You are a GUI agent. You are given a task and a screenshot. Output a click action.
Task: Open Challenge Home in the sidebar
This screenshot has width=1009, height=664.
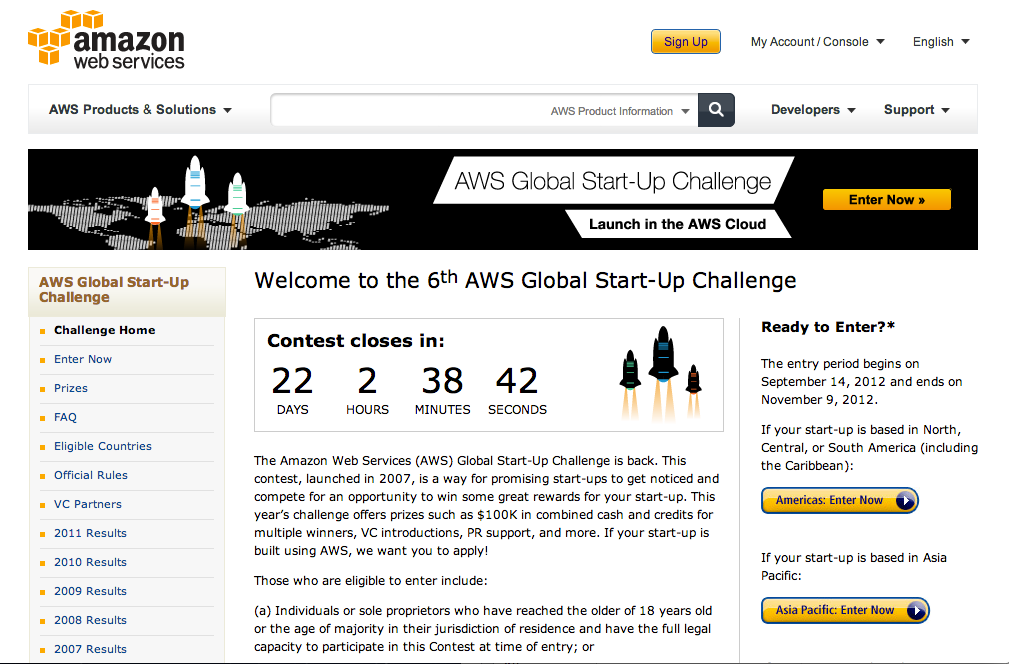(x=104, y=330)
